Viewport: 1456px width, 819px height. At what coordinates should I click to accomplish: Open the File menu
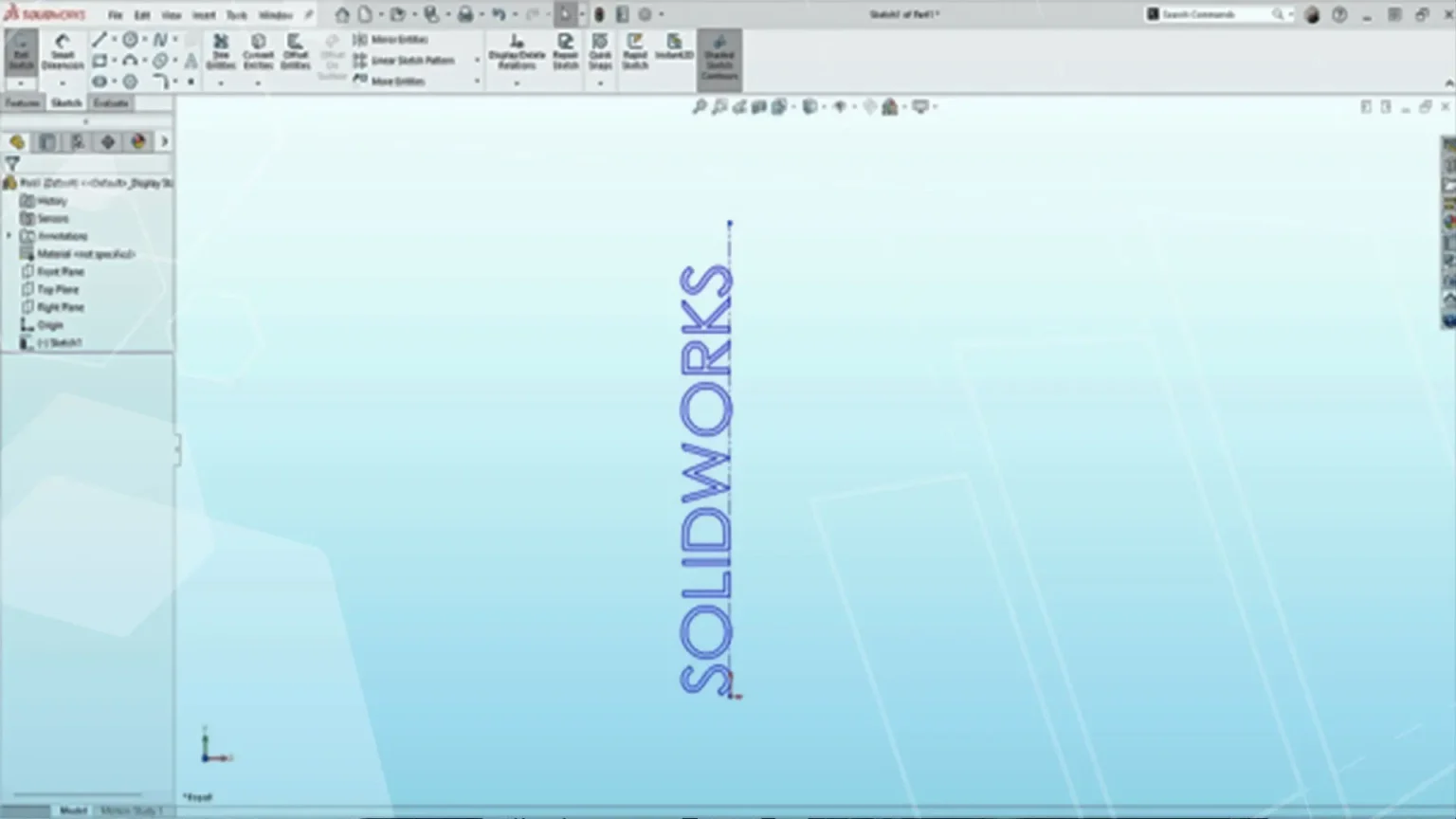[115, 15]
